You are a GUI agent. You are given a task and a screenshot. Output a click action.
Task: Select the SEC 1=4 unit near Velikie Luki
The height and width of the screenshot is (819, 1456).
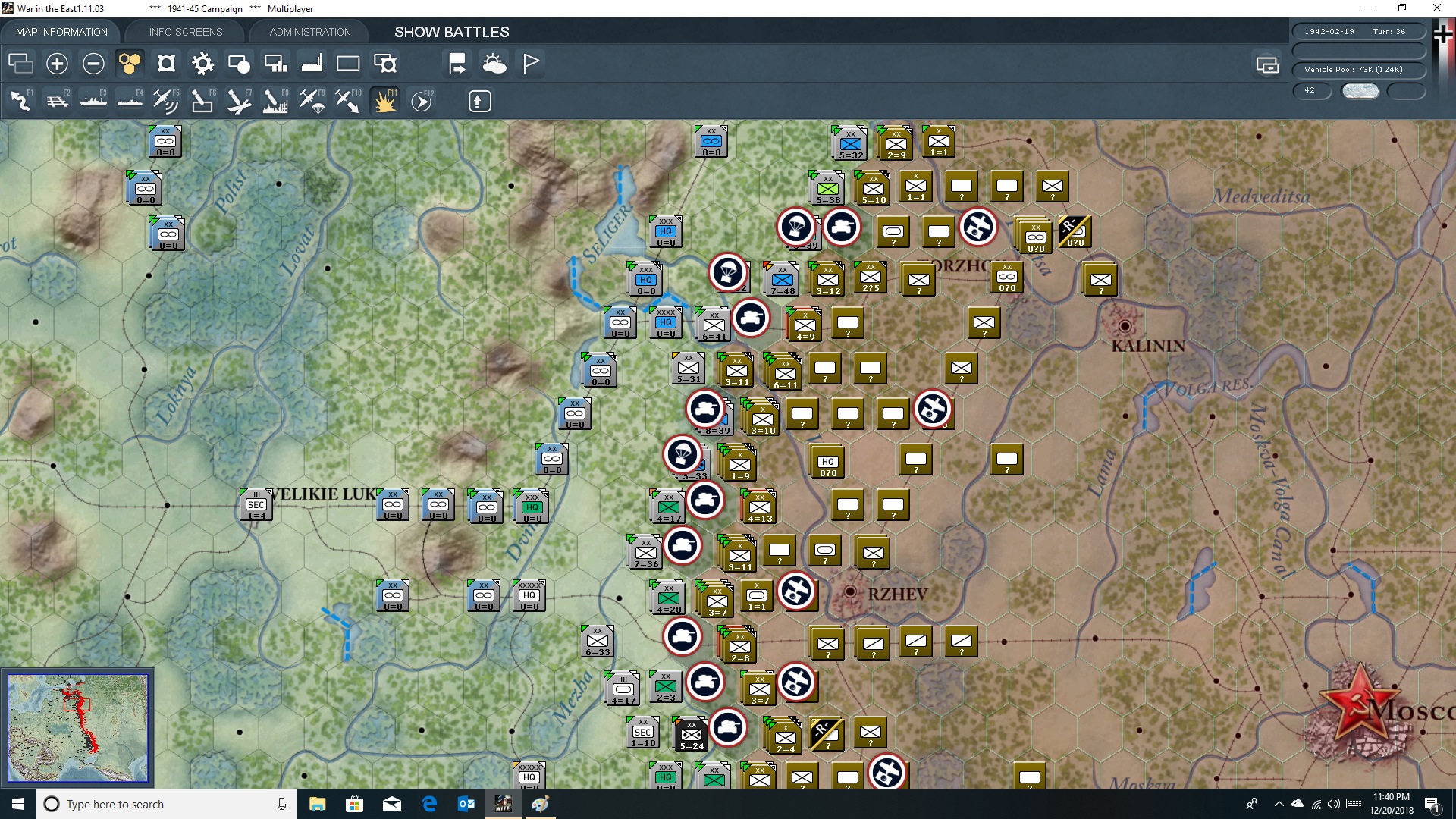coord(256,505)
